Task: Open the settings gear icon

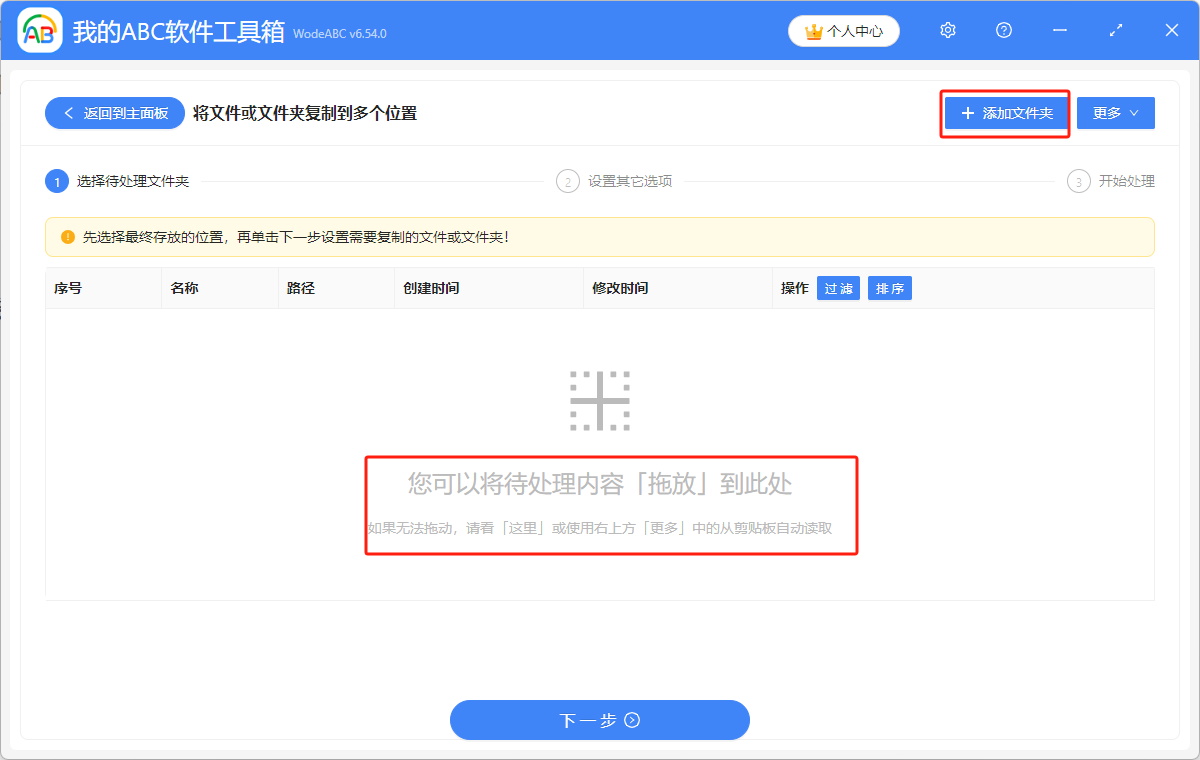Action: 947,30
